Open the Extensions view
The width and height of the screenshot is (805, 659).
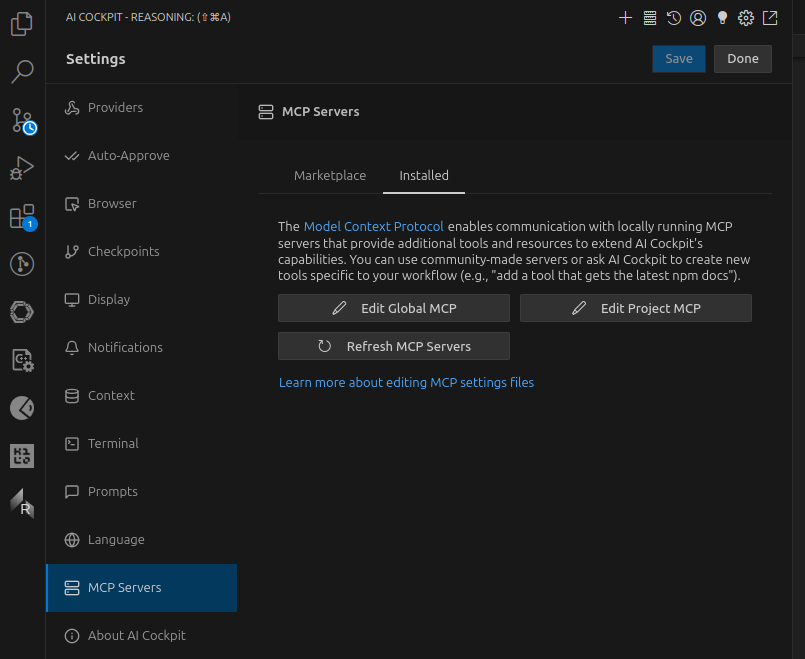[x=22, y=216]
